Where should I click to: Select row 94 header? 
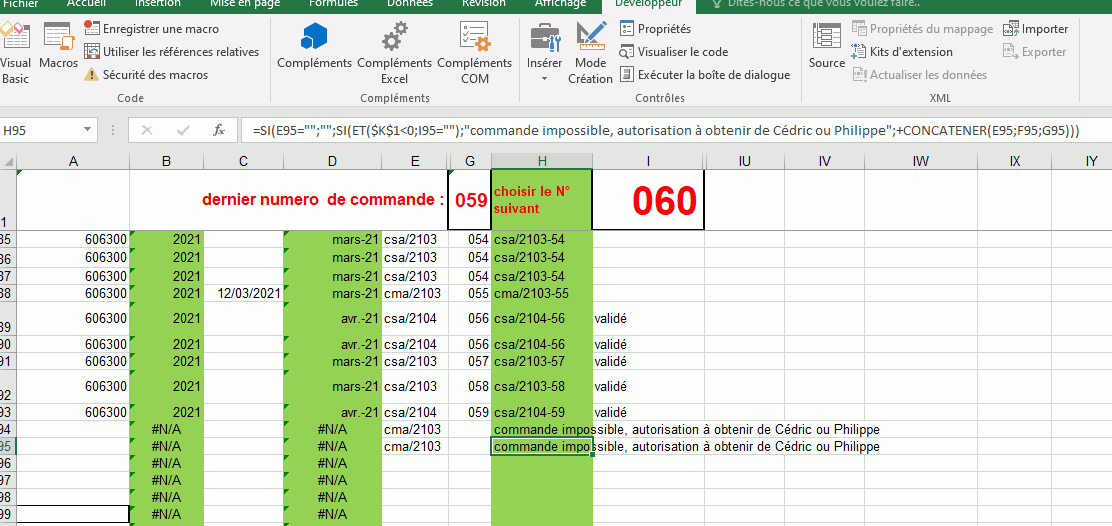click(x=7, y=430)
